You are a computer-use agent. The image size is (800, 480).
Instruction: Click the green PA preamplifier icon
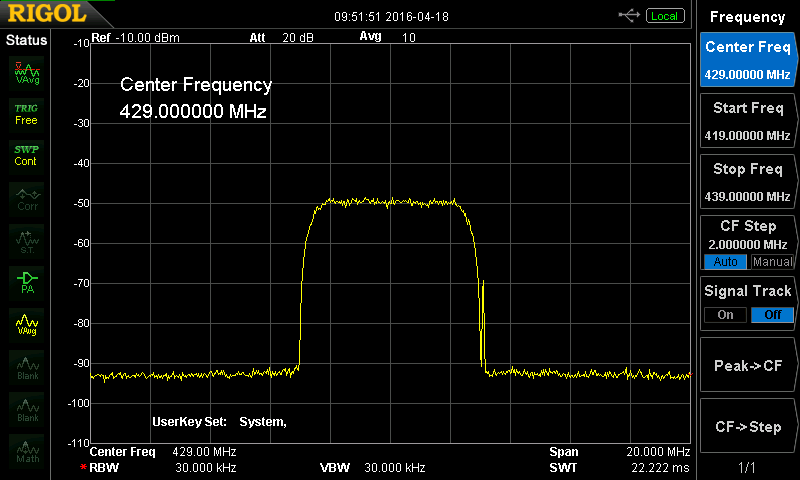point(27,283)
